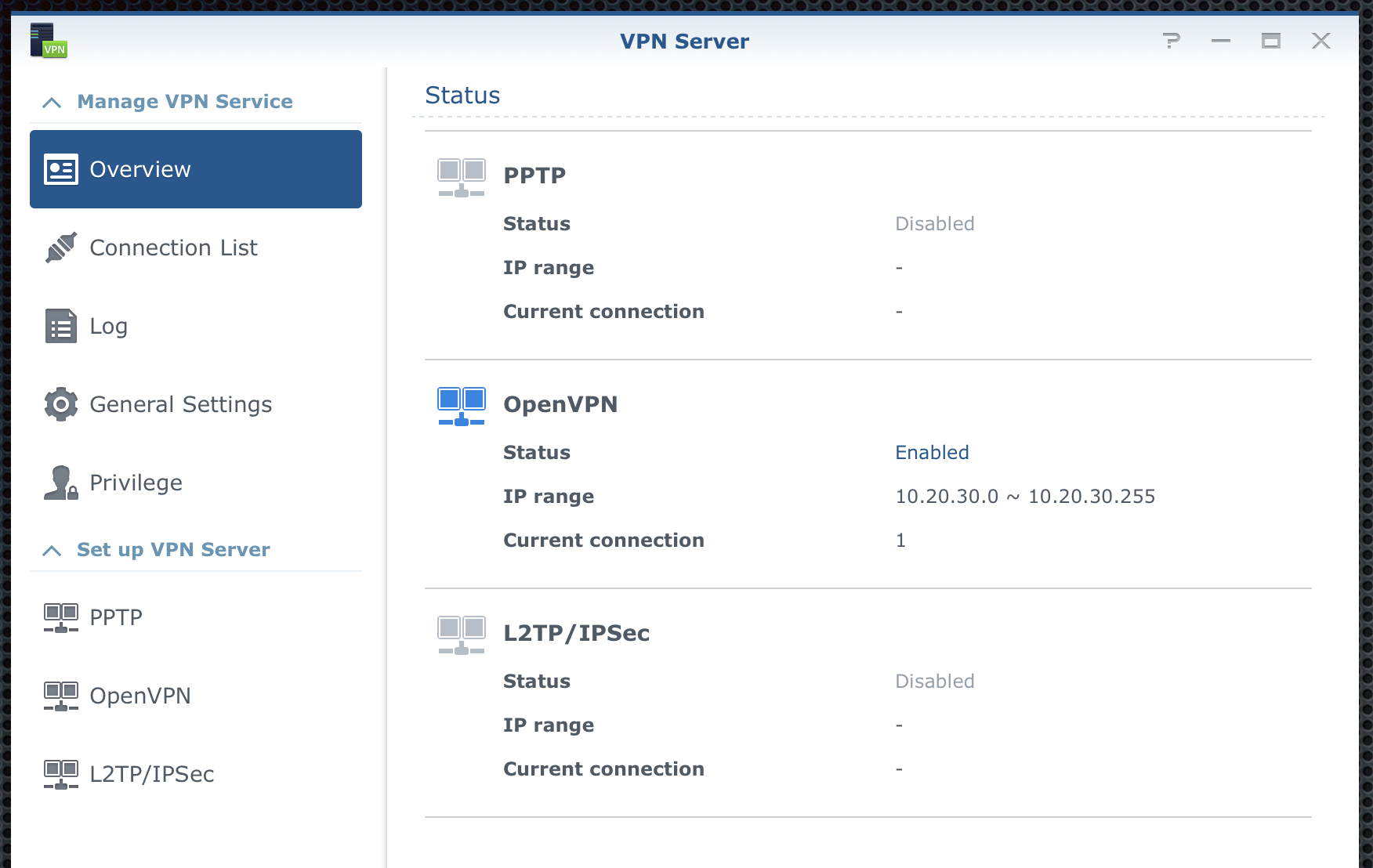Open OpenVPN setup in the sidebar
Viewport: 1373px width, 868px height.
tap(196, 696)
